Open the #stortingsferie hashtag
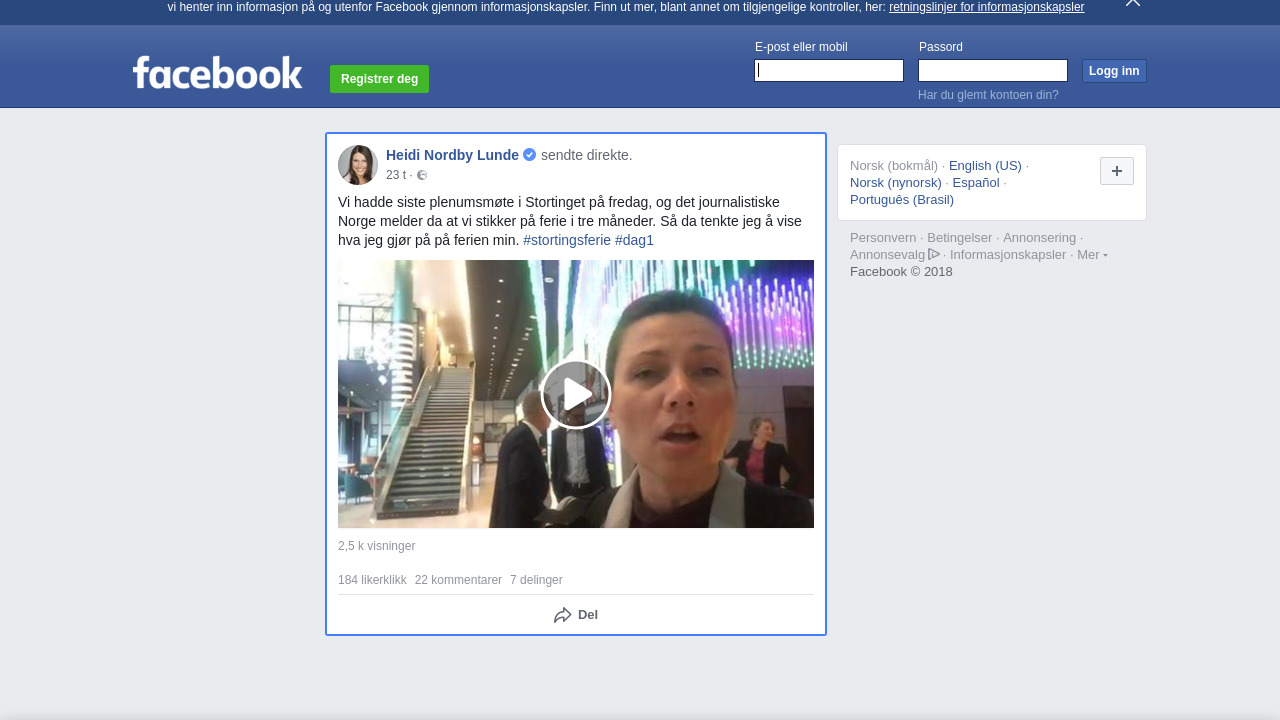 [x=566, y=240]
